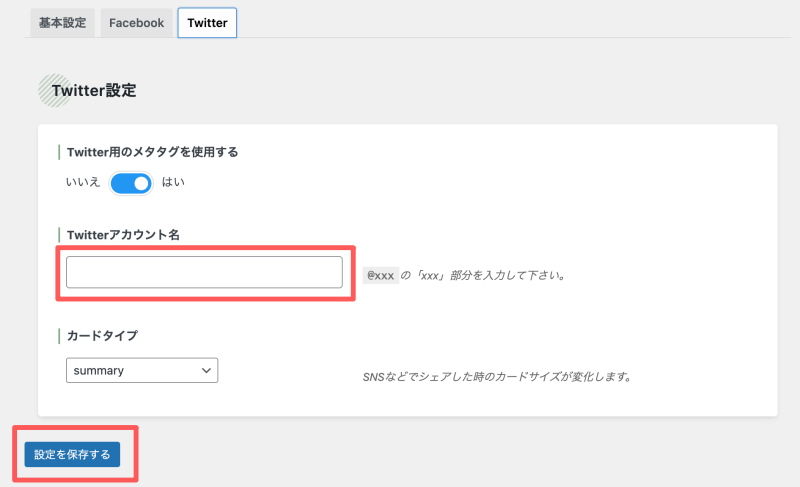Click the SNSなどでシェアした時 description text
Screen dimensions: 800x487
[497, 377]
